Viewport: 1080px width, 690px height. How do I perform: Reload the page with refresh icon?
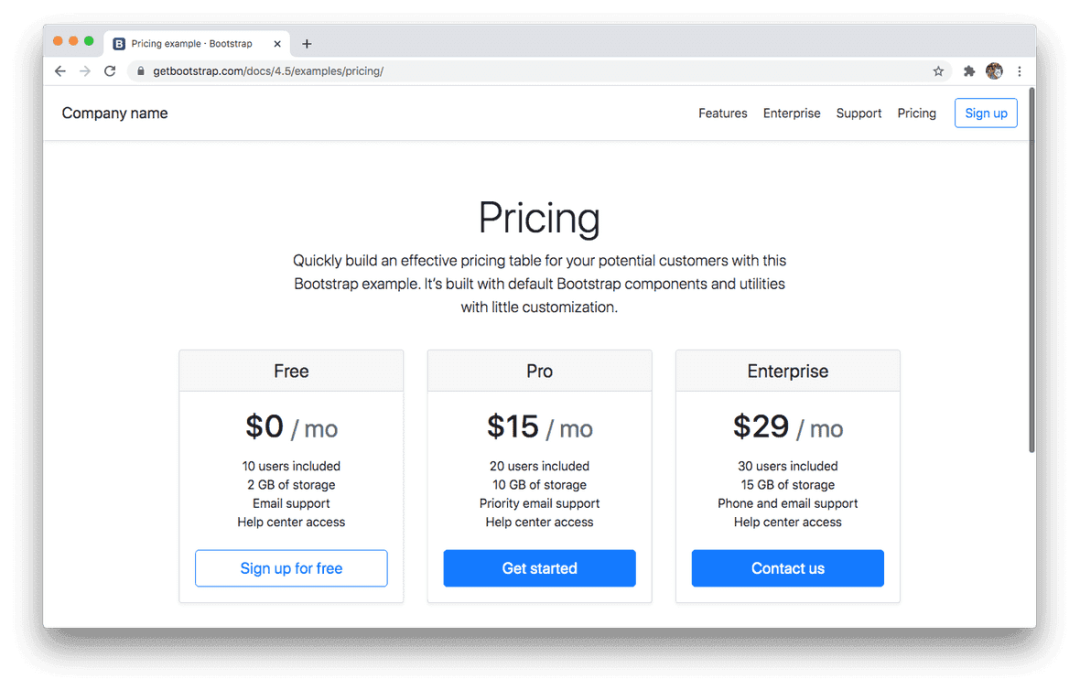[x=110, y=71]
